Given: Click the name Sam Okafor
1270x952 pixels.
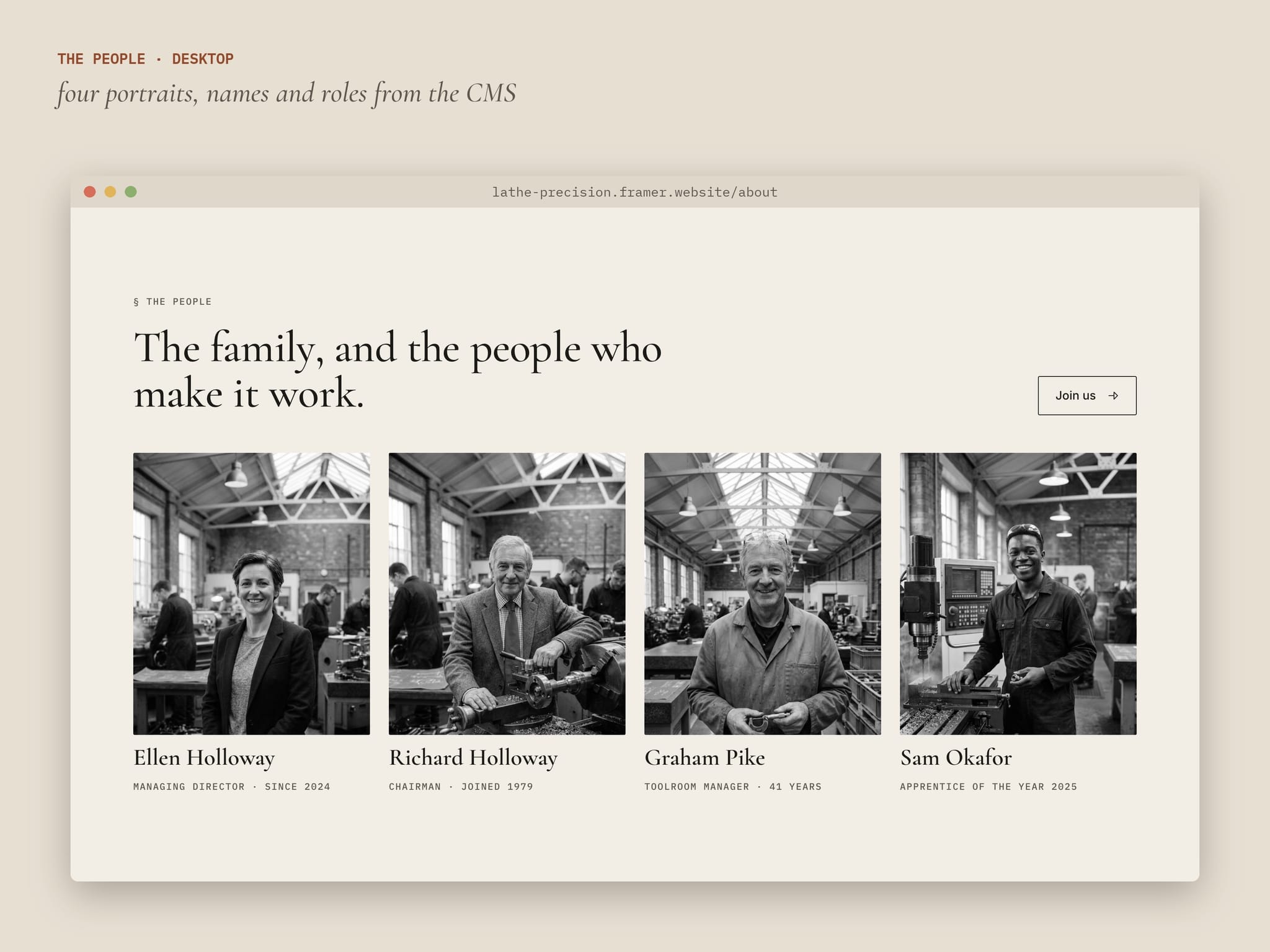Looking at the screenshot, I should 956,757.
